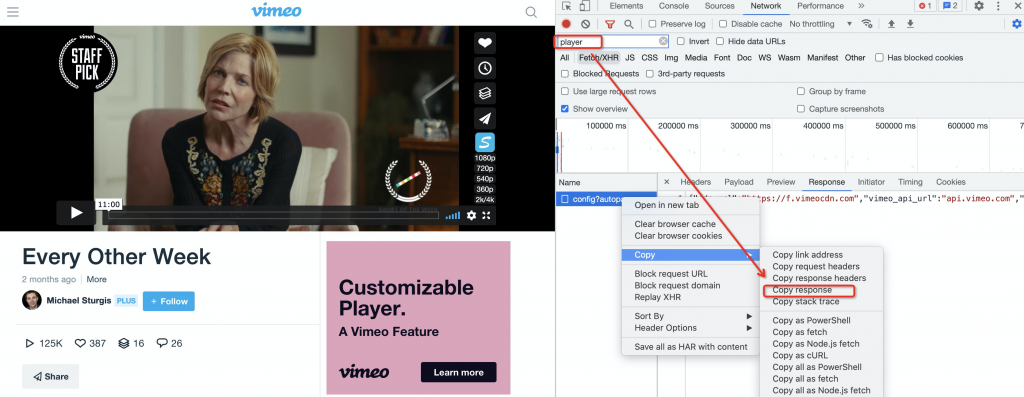
Task: Seek on the video progress bar
Action: (x=273, y=215)
